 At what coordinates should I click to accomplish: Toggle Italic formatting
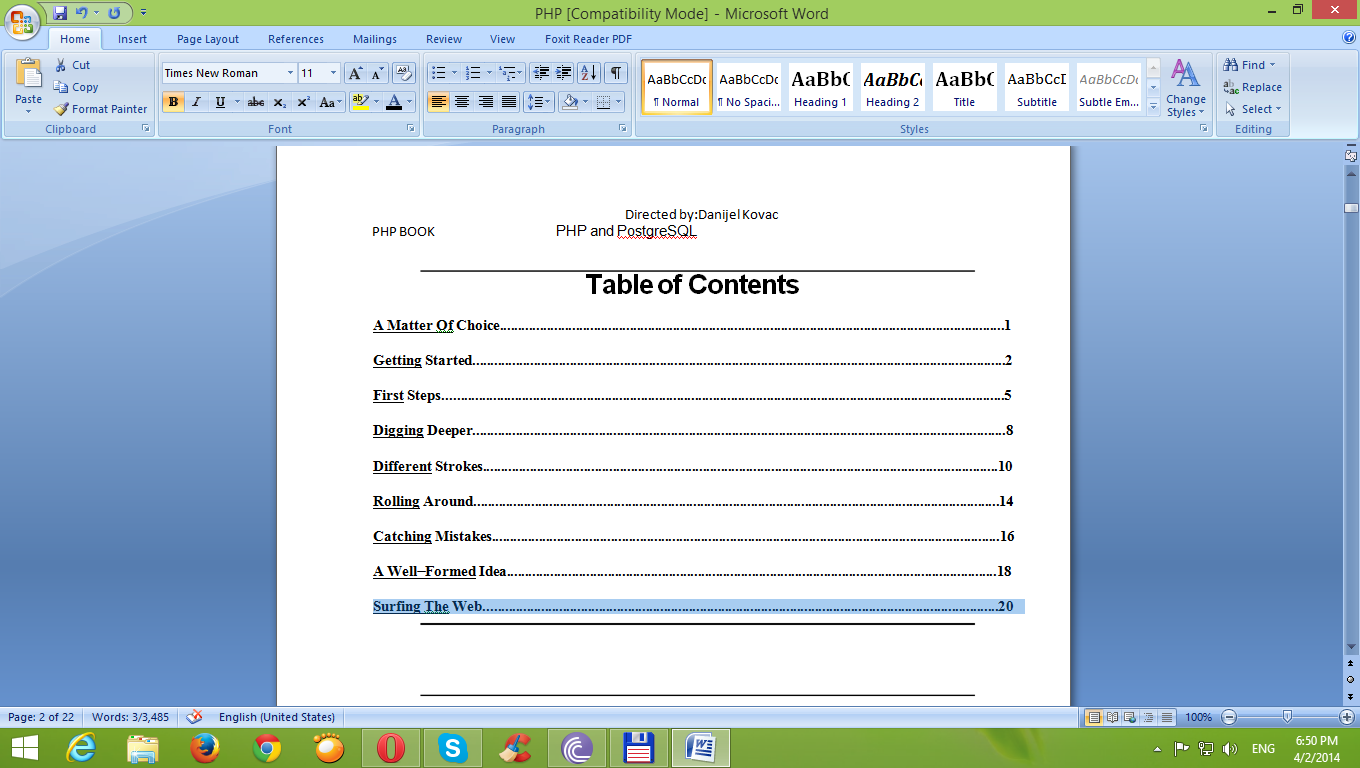pyautogui.click(x=196, y=102)
